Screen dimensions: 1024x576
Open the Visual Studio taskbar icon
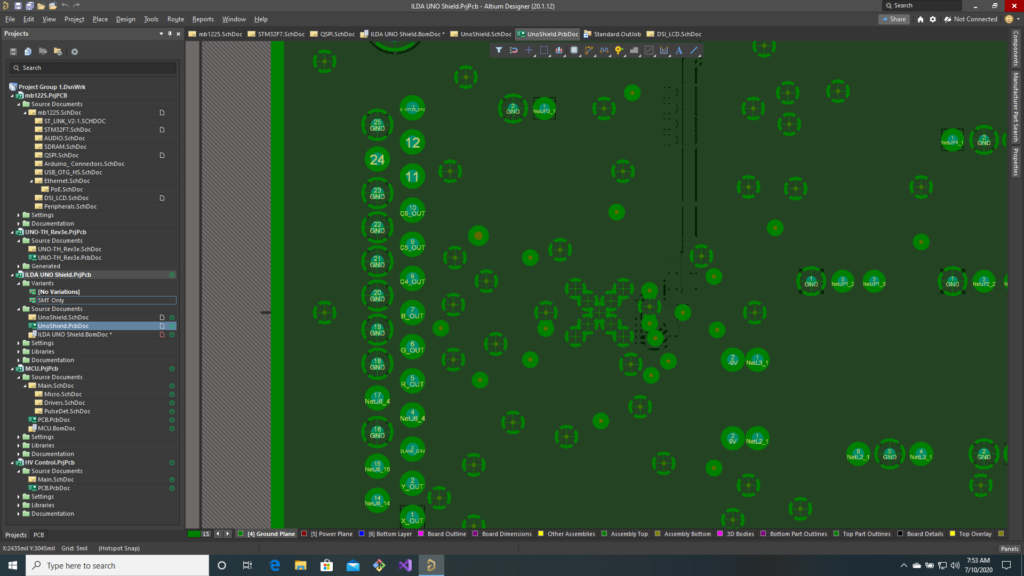tap(405, 565)
